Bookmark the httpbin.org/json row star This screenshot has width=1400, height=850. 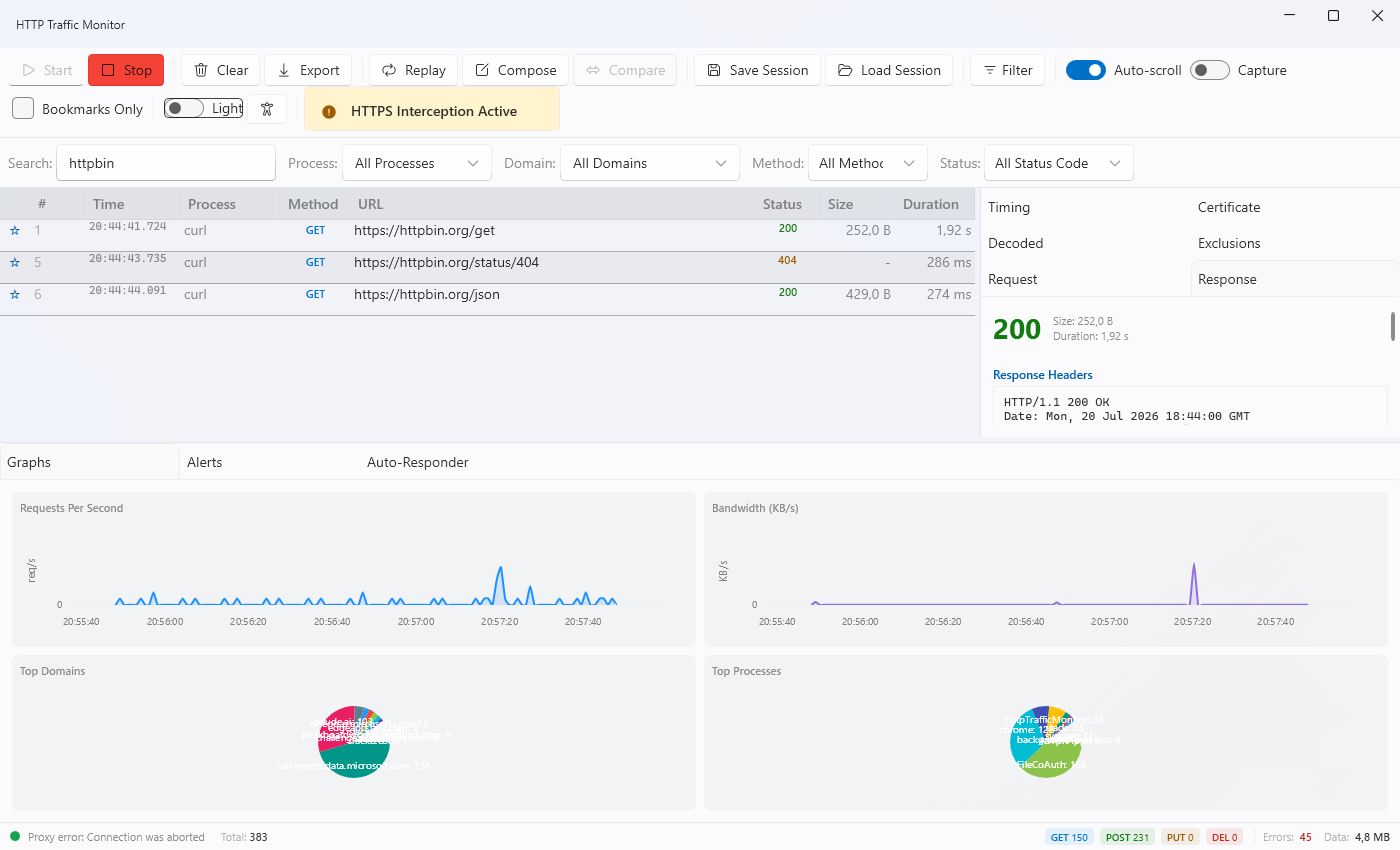tap(15, 295)
